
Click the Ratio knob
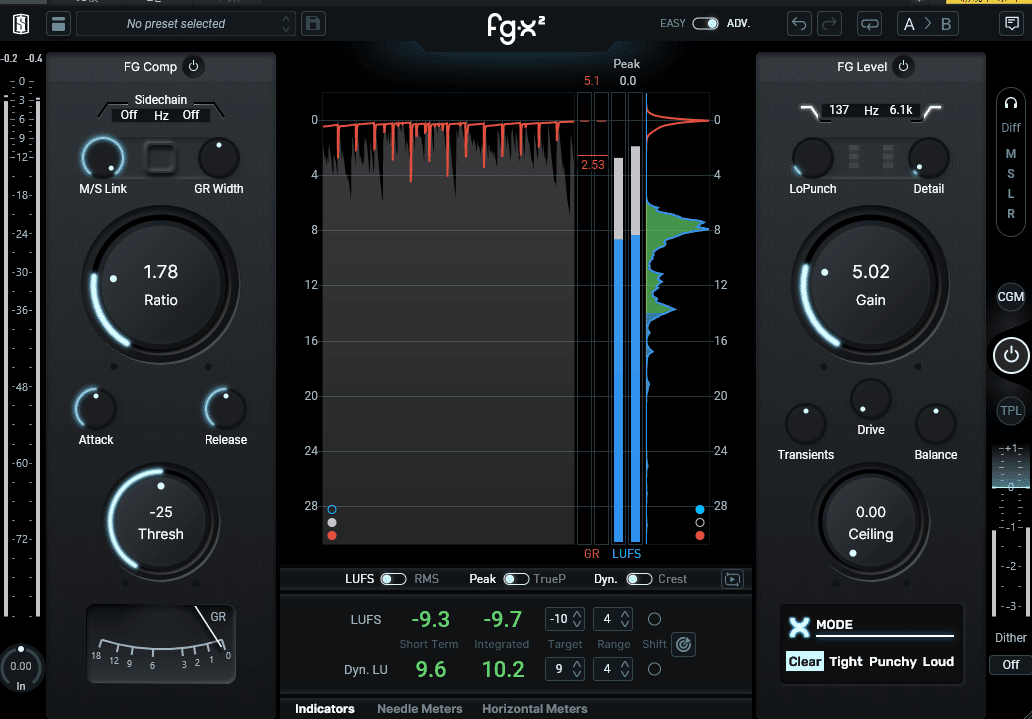[x=161, y=285]
